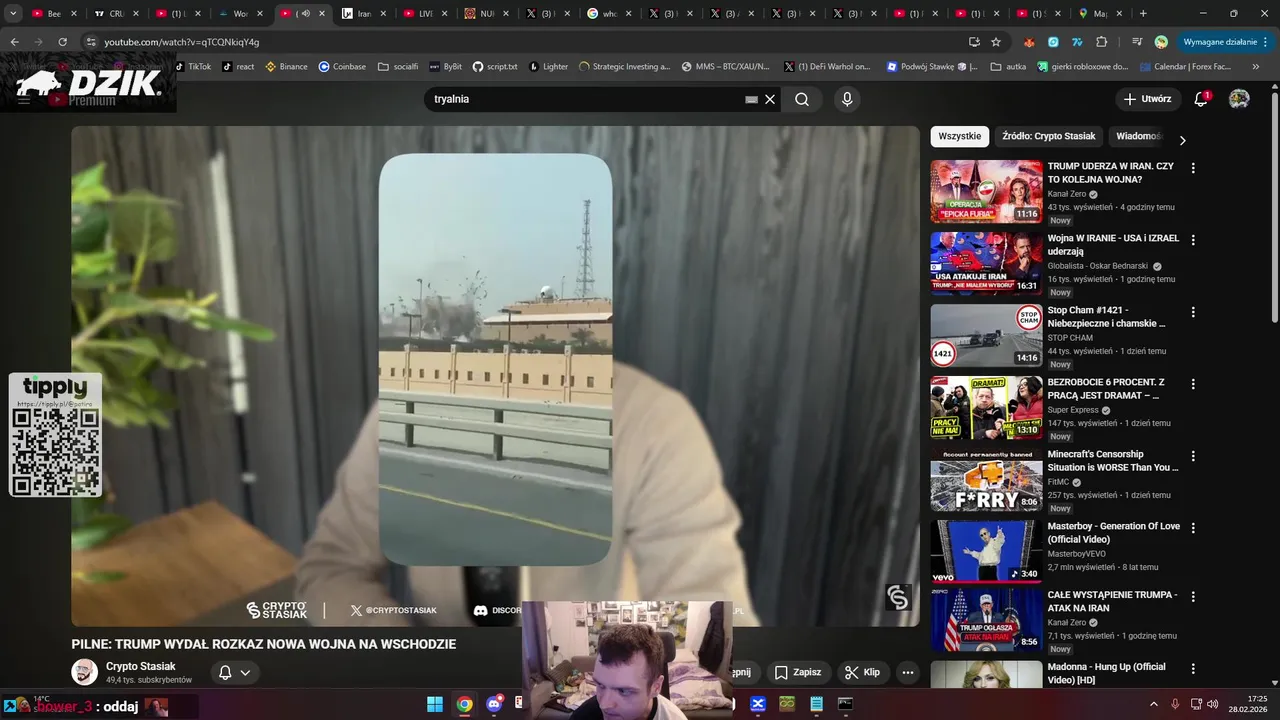1280x720 pixels.
Task: Reload the current page
Action: 62,42
